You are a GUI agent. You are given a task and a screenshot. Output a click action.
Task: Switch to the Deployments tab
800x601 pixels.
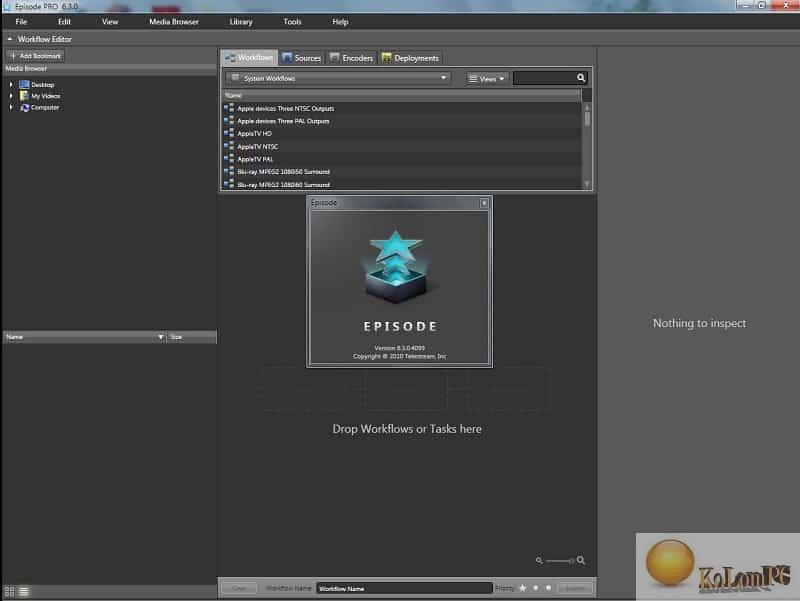[411, 58]
